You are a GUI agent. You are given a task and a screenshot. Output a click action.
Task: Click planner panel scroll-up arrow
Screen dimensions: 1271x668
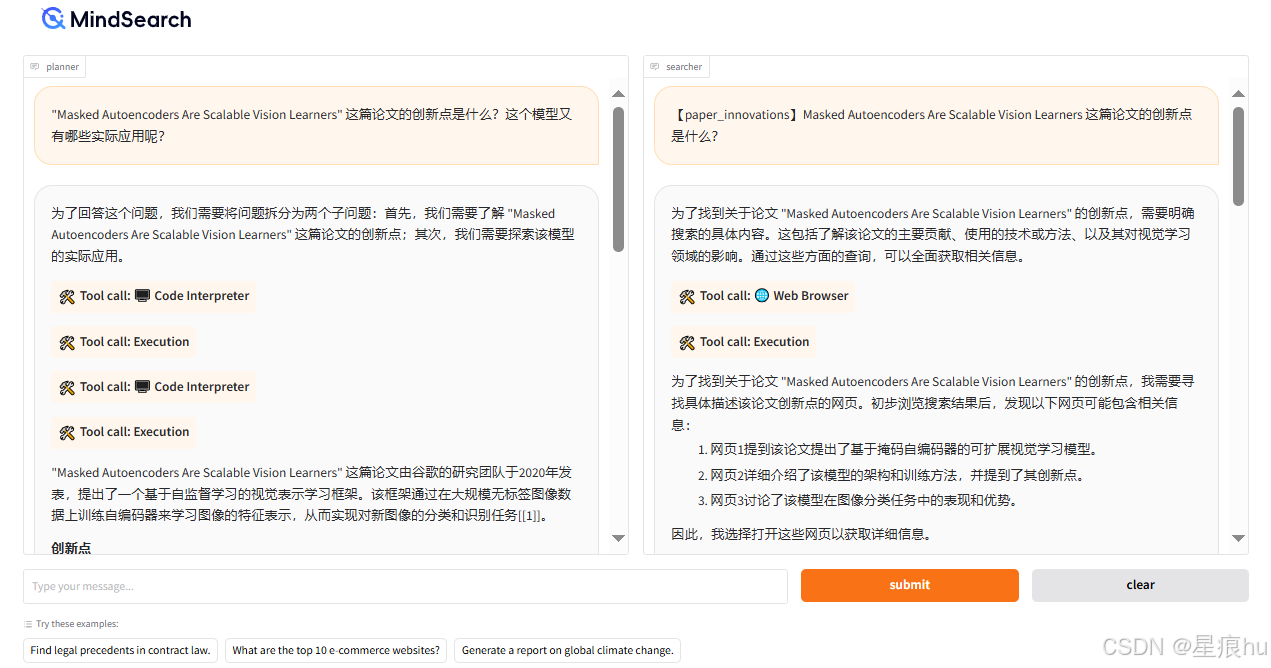coord(618,94)
